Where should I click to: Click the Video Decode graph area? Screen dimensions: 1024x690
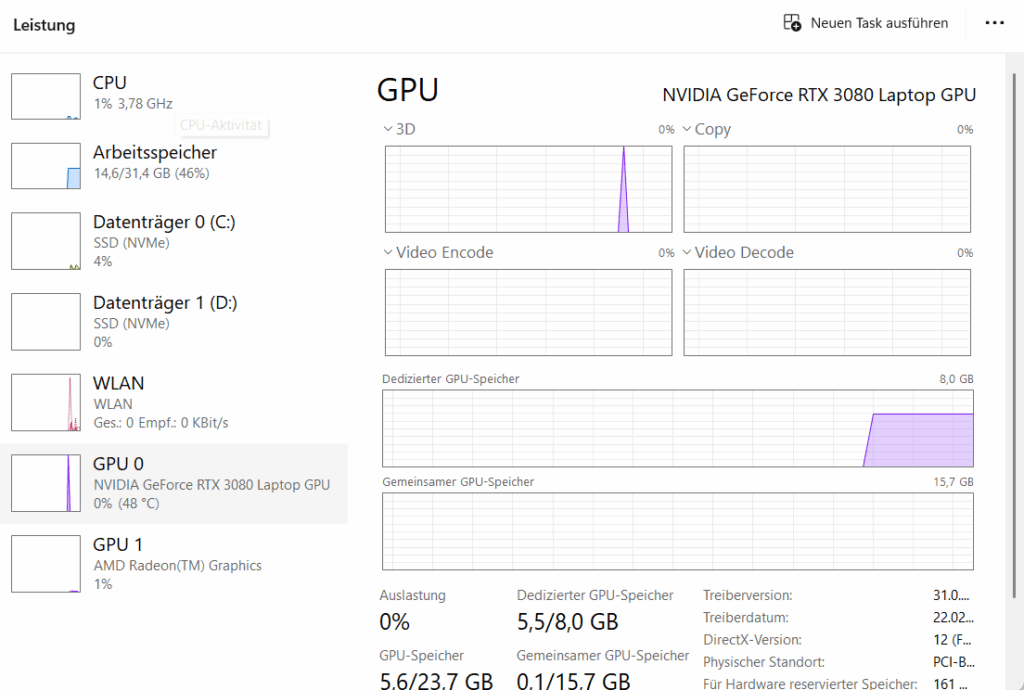pos(826,312)
